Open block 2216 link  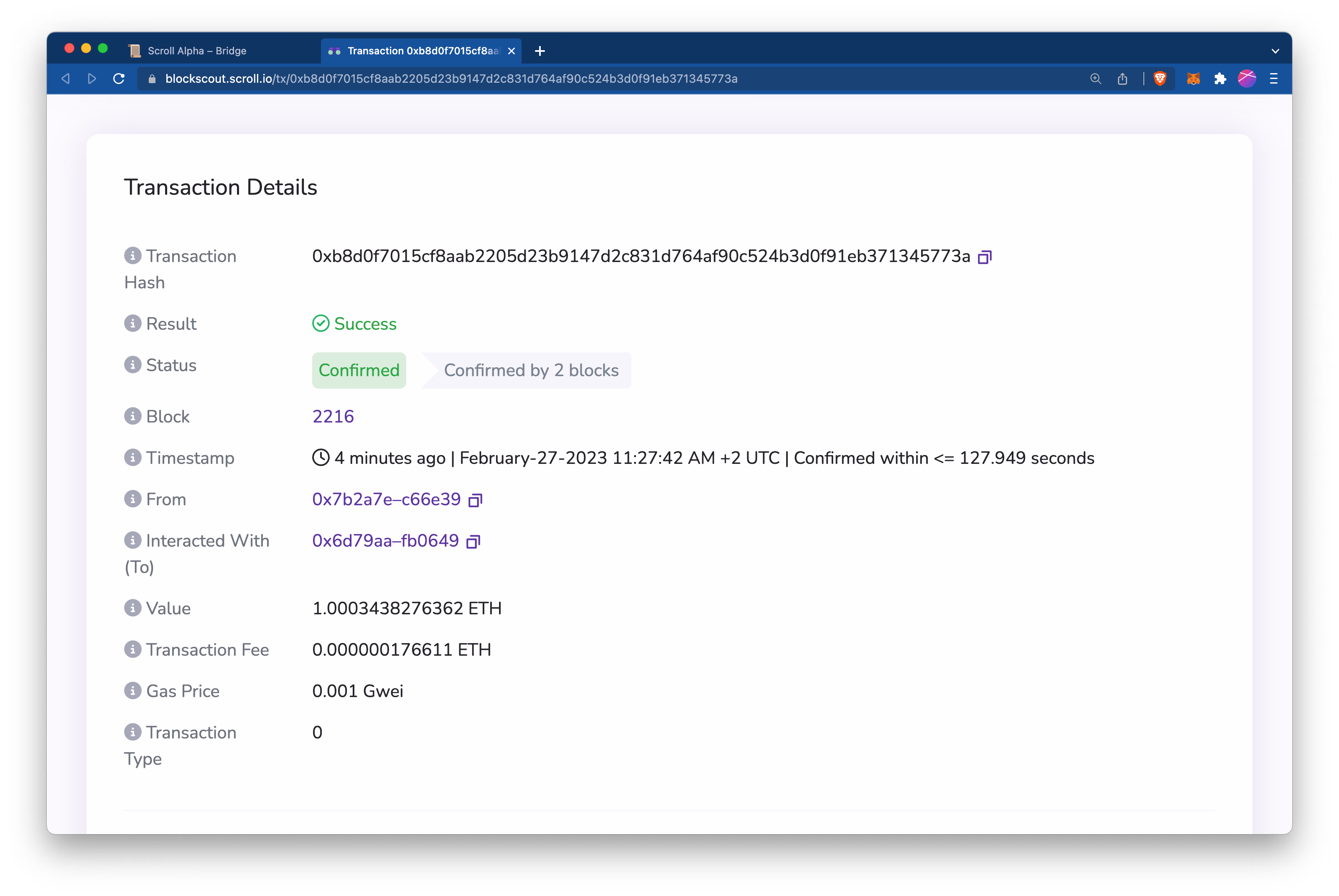[x=333, y=417]
